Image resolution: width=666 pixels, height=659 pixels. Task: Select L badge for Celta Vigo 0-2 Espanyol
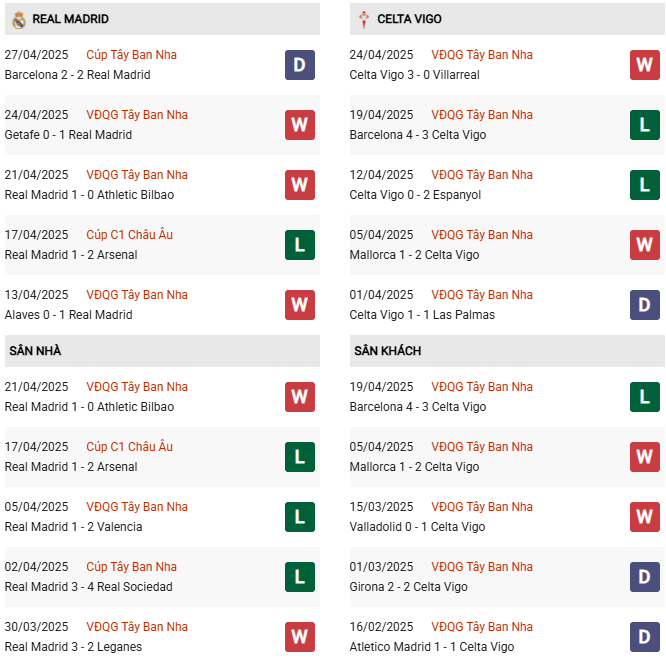point(644,185)
